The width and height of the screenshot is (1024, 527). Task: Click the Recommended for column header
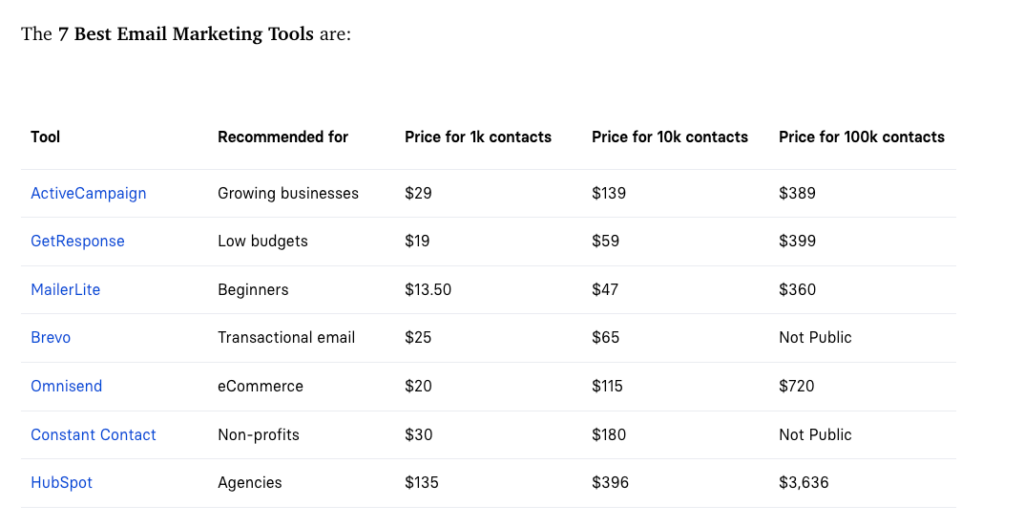pos(283,136)
